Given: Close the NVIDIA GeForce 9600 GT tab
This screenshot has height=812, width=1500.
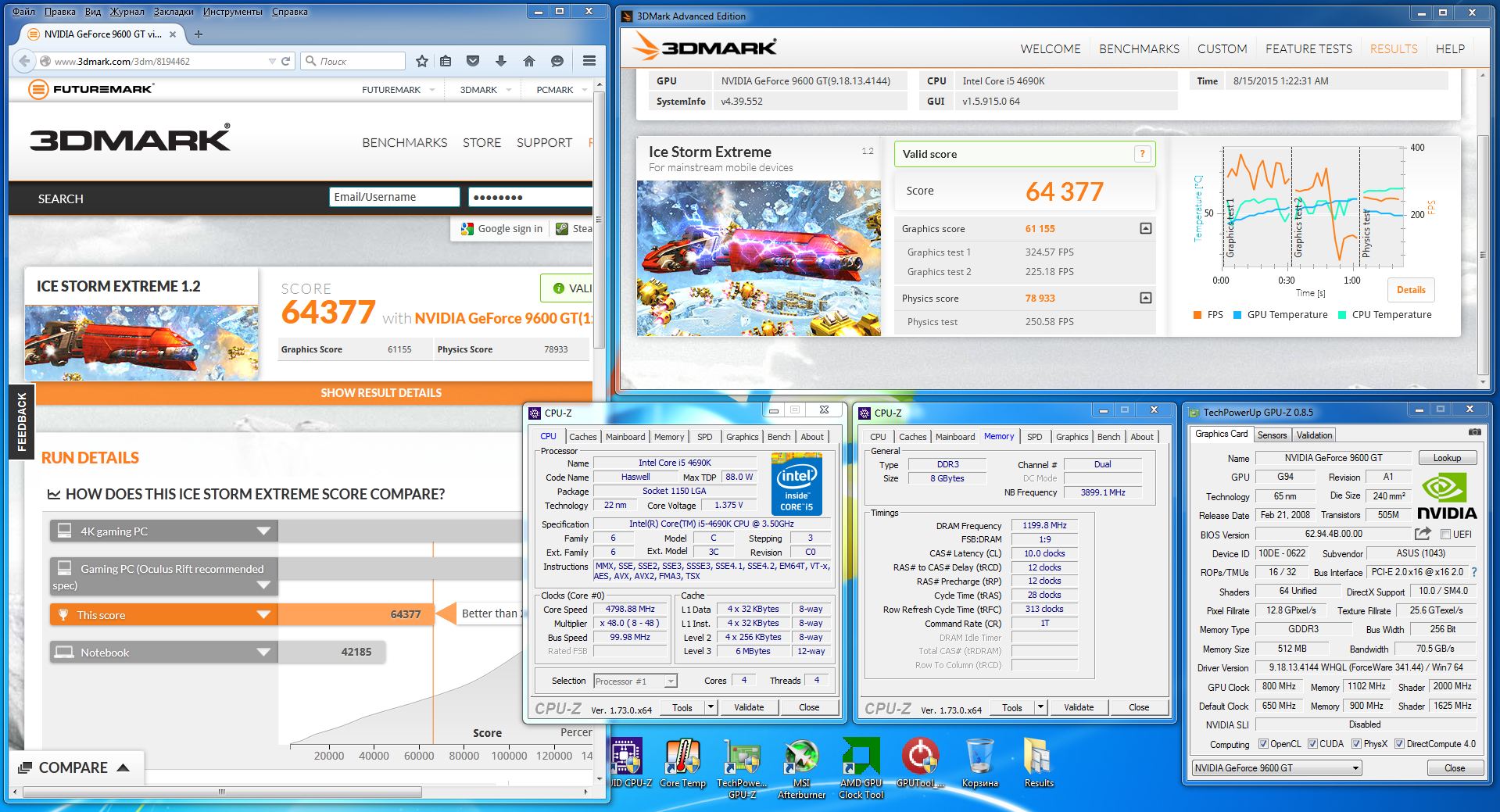Looking at the screenshot, I should [174, 34].
